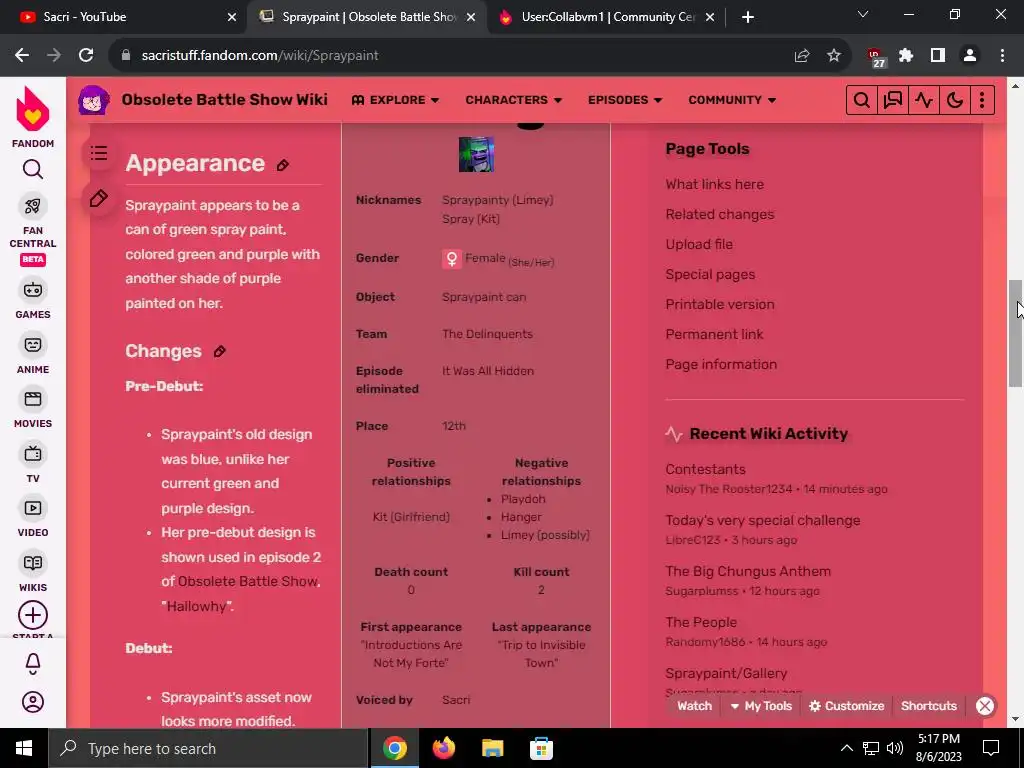Open Special pages link
1024x768 pixels.
point(710,274)
